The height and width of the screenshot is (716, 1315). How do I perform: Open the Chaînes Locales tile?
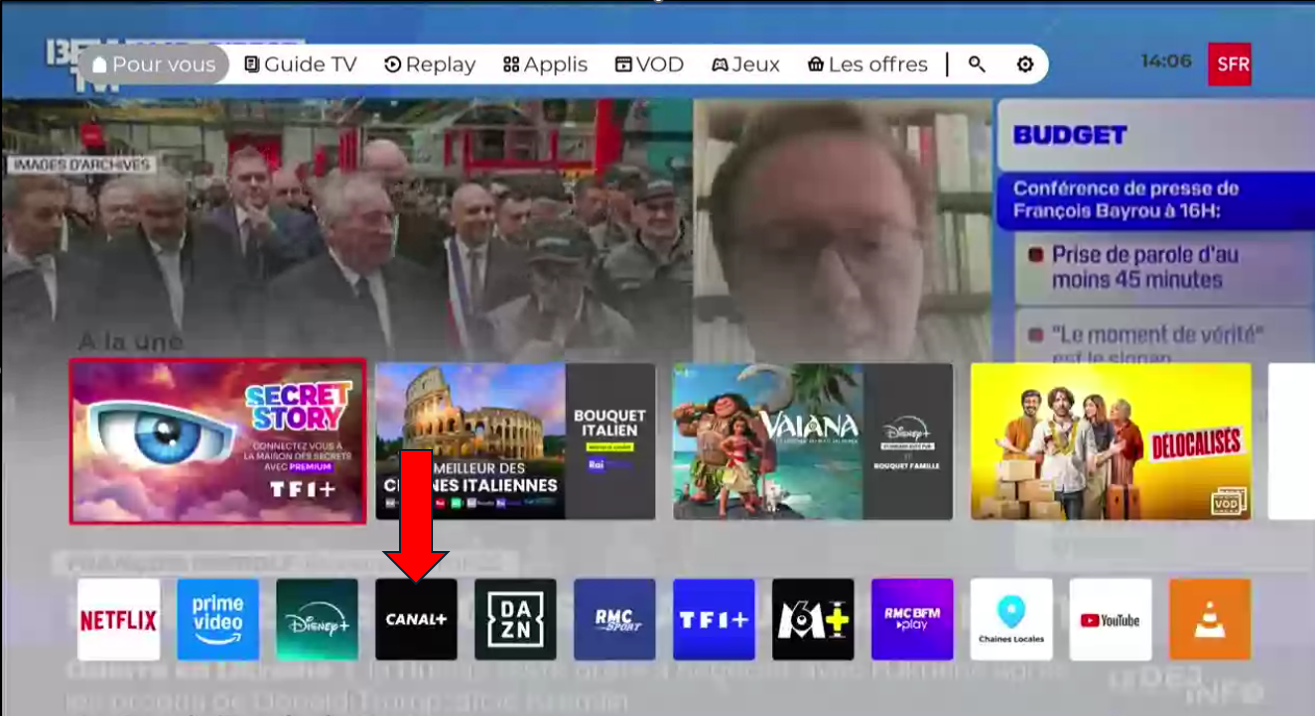click(1011, 620)
